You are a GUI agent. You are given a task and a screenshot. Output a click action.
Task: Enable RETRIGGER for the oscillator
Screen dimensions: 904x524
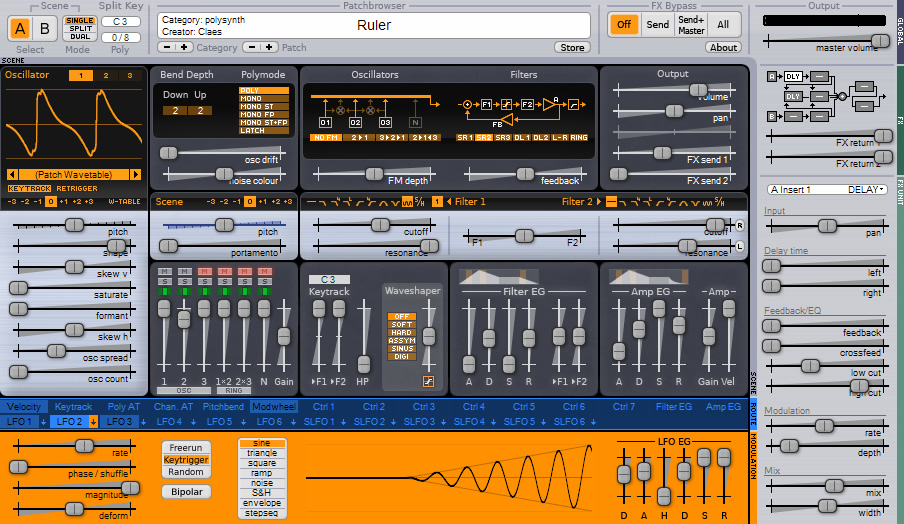[77, 189]
